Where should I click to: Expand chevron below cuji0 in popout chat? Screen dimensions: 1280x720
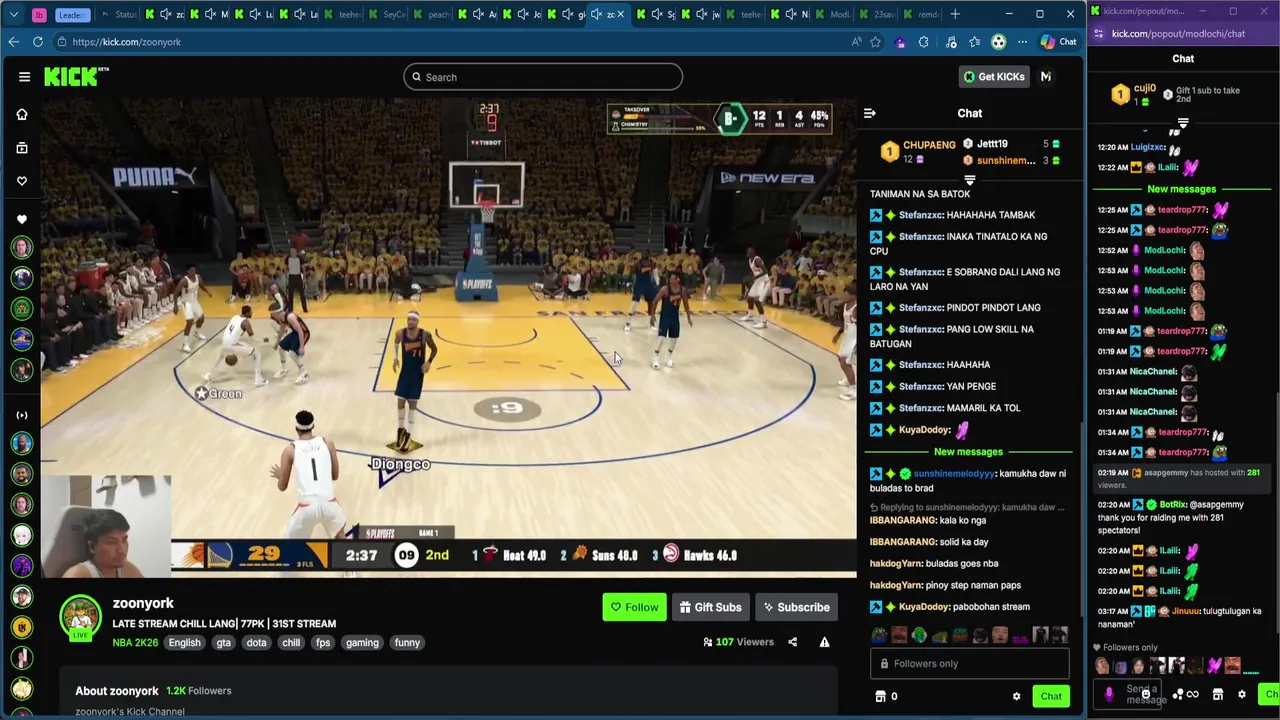[1183, 125]
